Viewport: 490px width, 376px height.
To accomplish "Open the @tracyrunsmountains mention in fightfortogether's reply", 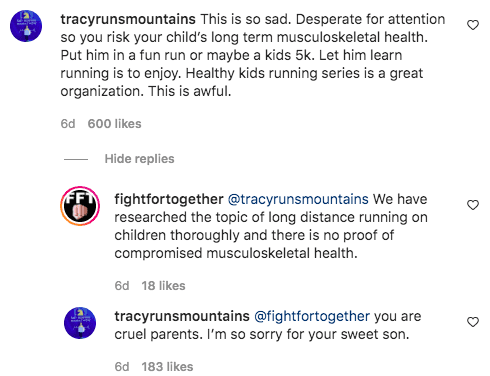I will (298, 199).
